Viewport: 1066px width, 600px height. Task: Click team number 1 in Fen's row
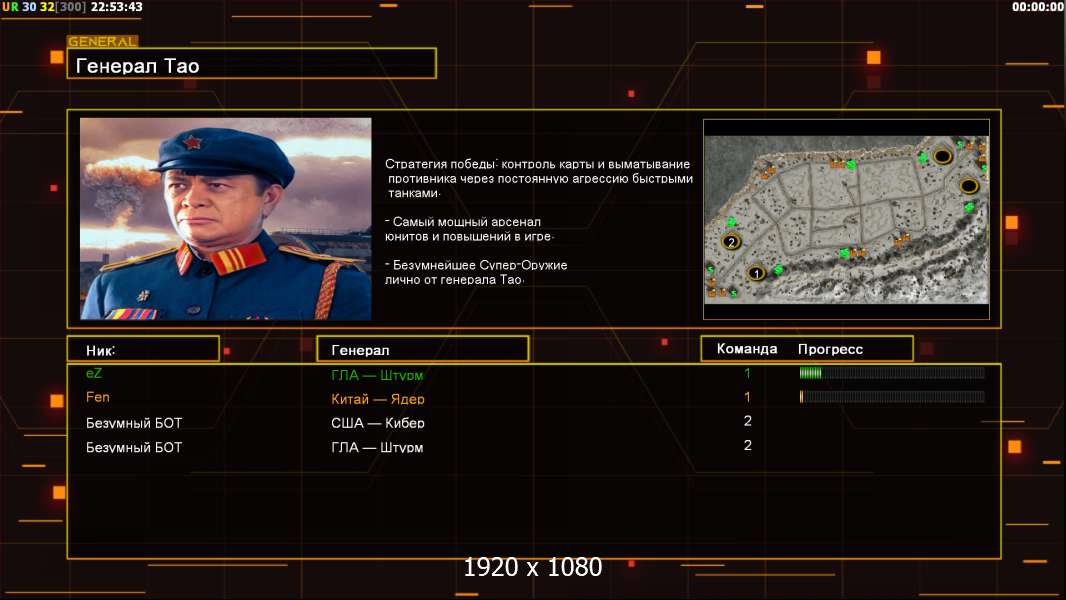(747, 397)
